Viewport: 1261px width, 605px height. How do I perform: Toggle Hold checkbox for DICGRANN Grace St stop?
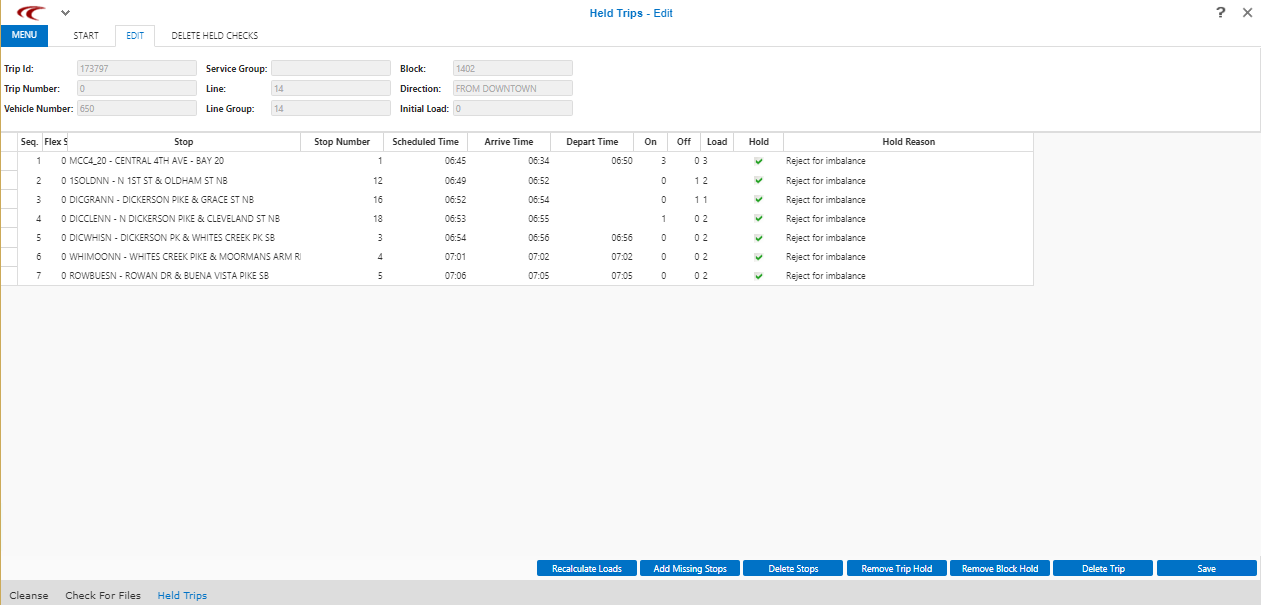point(758,200)
